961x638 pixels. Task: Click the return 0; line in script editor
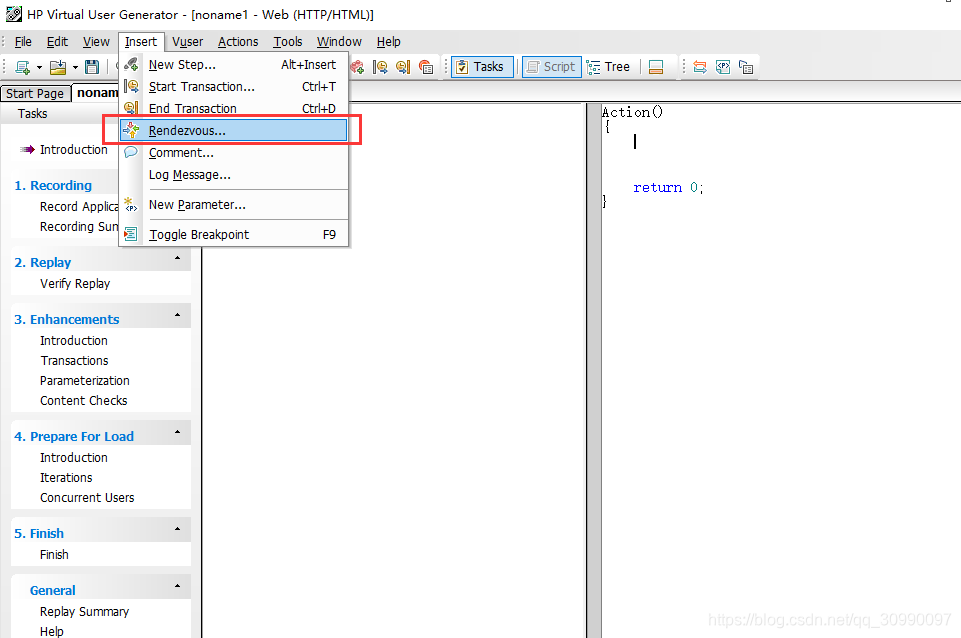point(668,188)
